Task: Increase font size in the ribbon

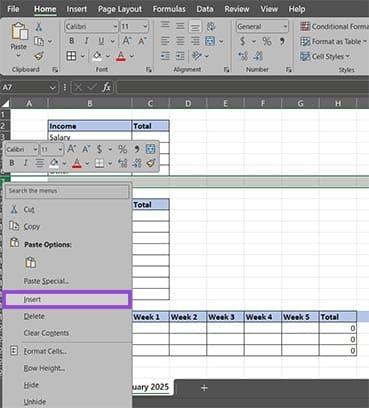Action: click(x=127, y=41)
